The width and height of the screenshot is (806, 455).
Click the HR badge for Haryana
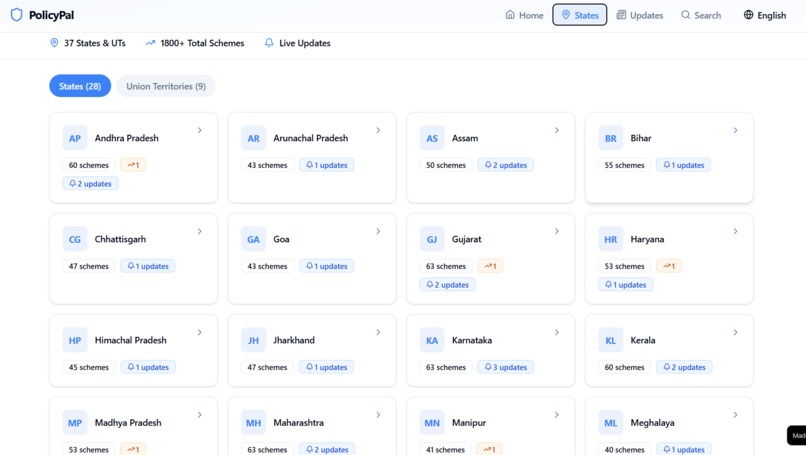coord(611,239)
